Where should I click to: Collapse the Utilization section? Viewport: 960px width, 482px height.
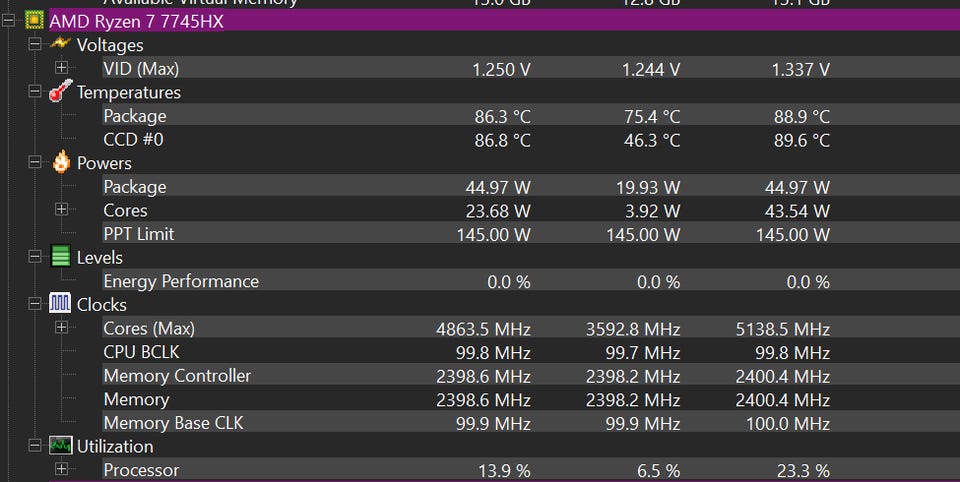click(x=35, y=446)
